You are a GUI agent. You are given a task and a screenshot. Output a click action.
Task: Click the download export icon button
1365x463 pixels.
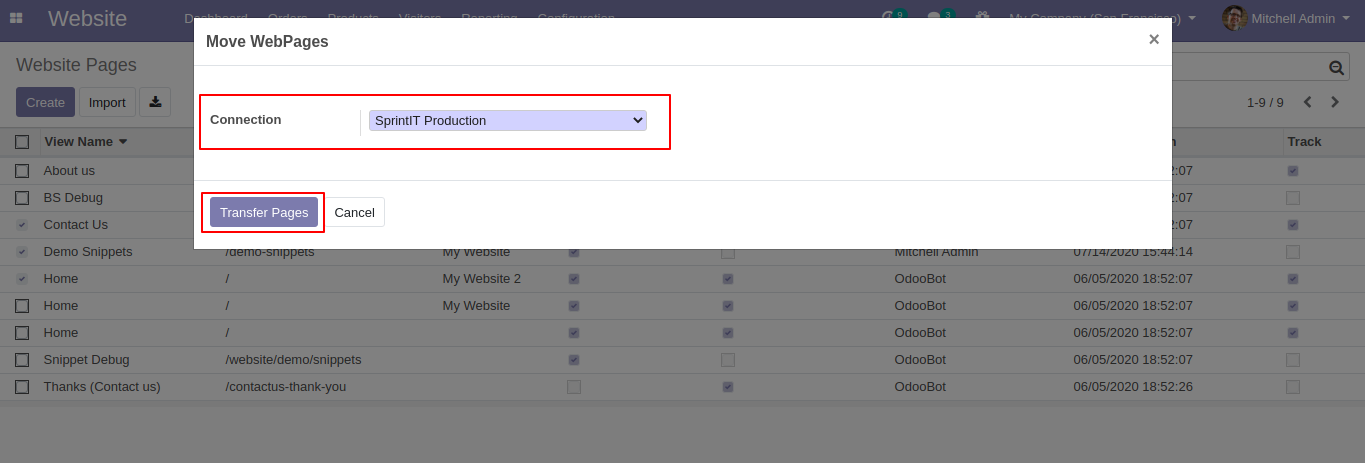(155, 102)
